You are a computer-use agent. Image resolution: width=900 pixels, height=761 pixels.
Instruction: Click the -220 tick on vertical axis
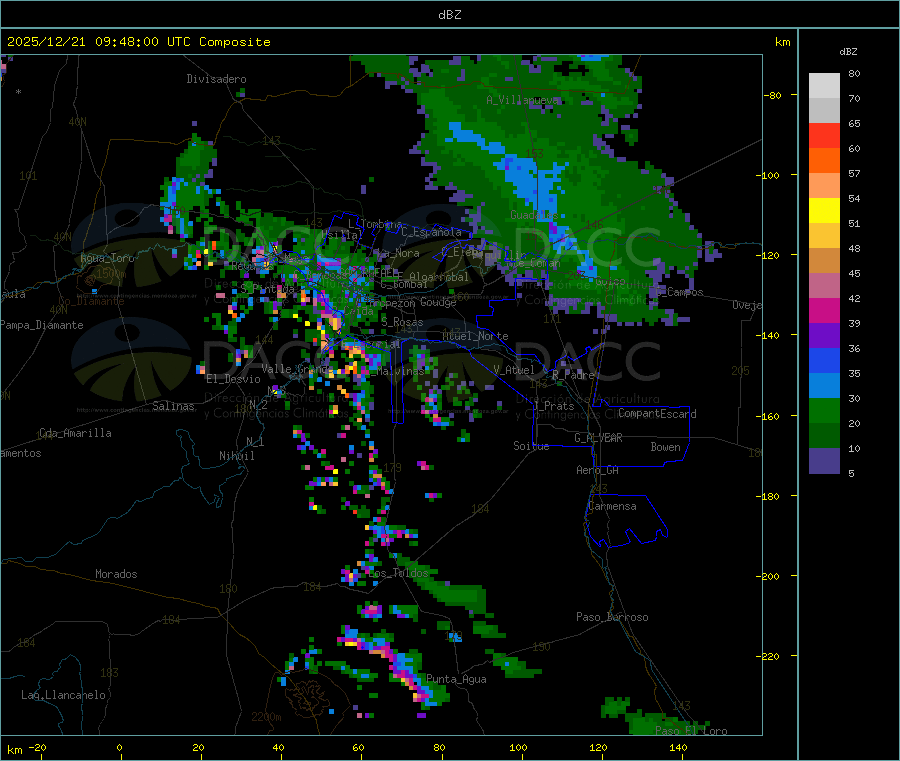770,657
